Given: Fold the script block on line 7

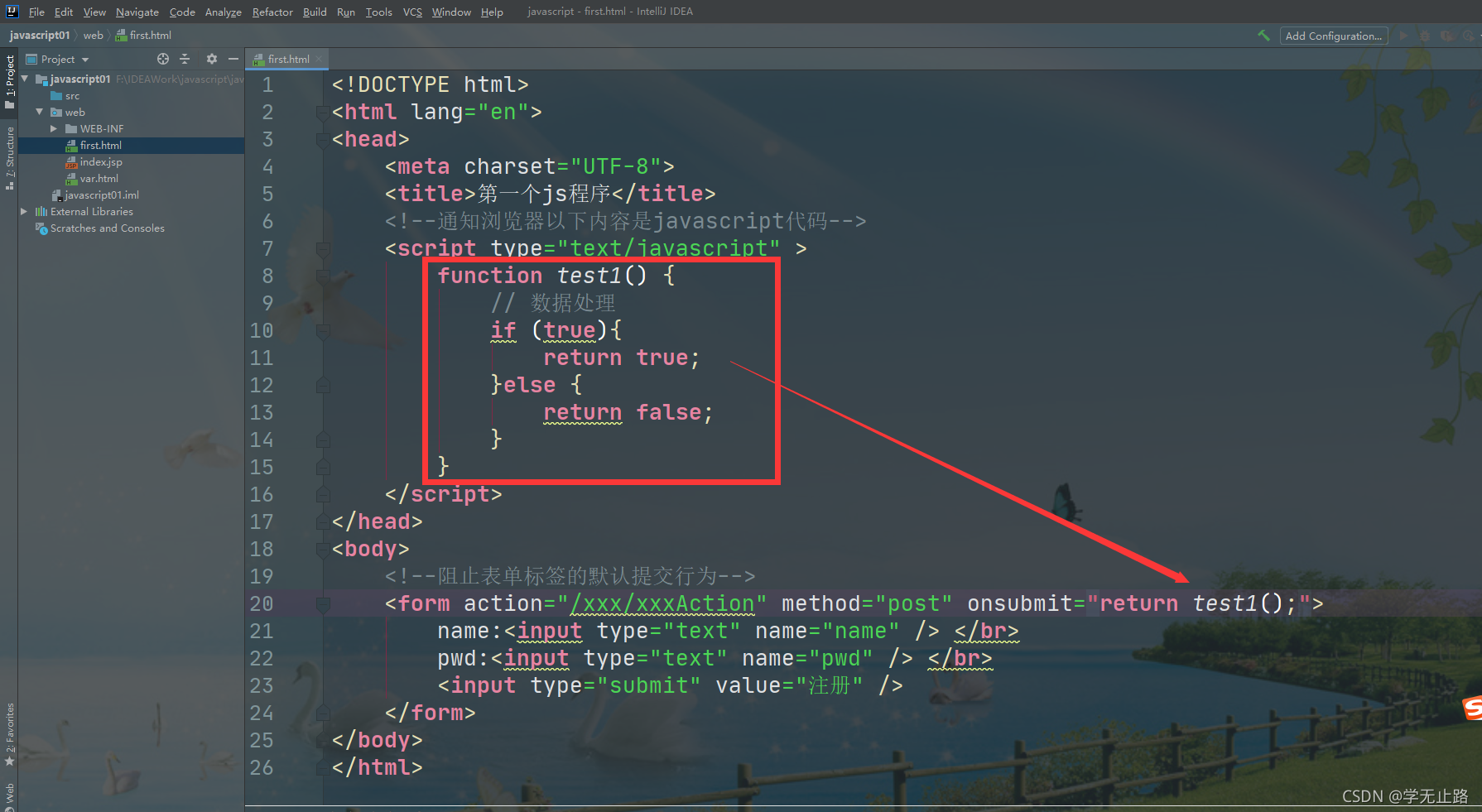Looking at the screenshot, I should coord(323,249).
